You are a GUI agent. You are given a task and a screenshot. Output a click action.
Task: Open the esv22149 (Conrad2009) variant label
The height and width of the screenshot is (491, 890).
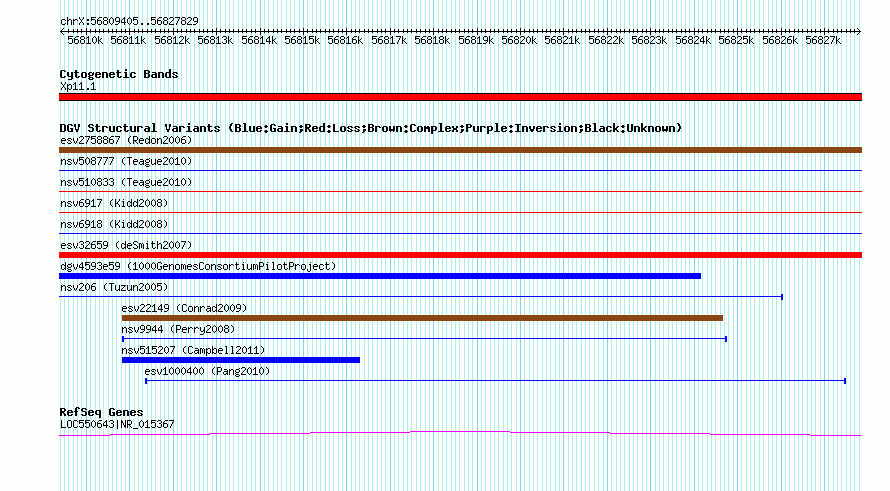pyautogui.click(x=184, y=308)
